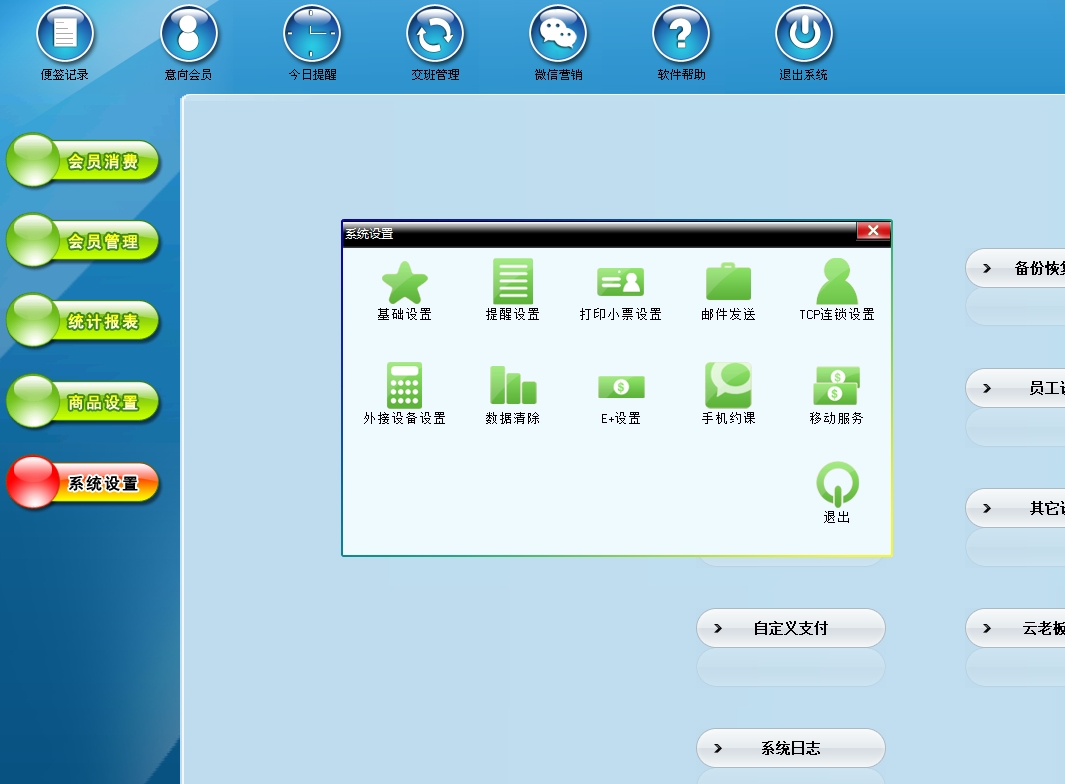1065x784 pixels.
Task: Open 外接设备设置 calculator icon
Action: tap(404, 386)
